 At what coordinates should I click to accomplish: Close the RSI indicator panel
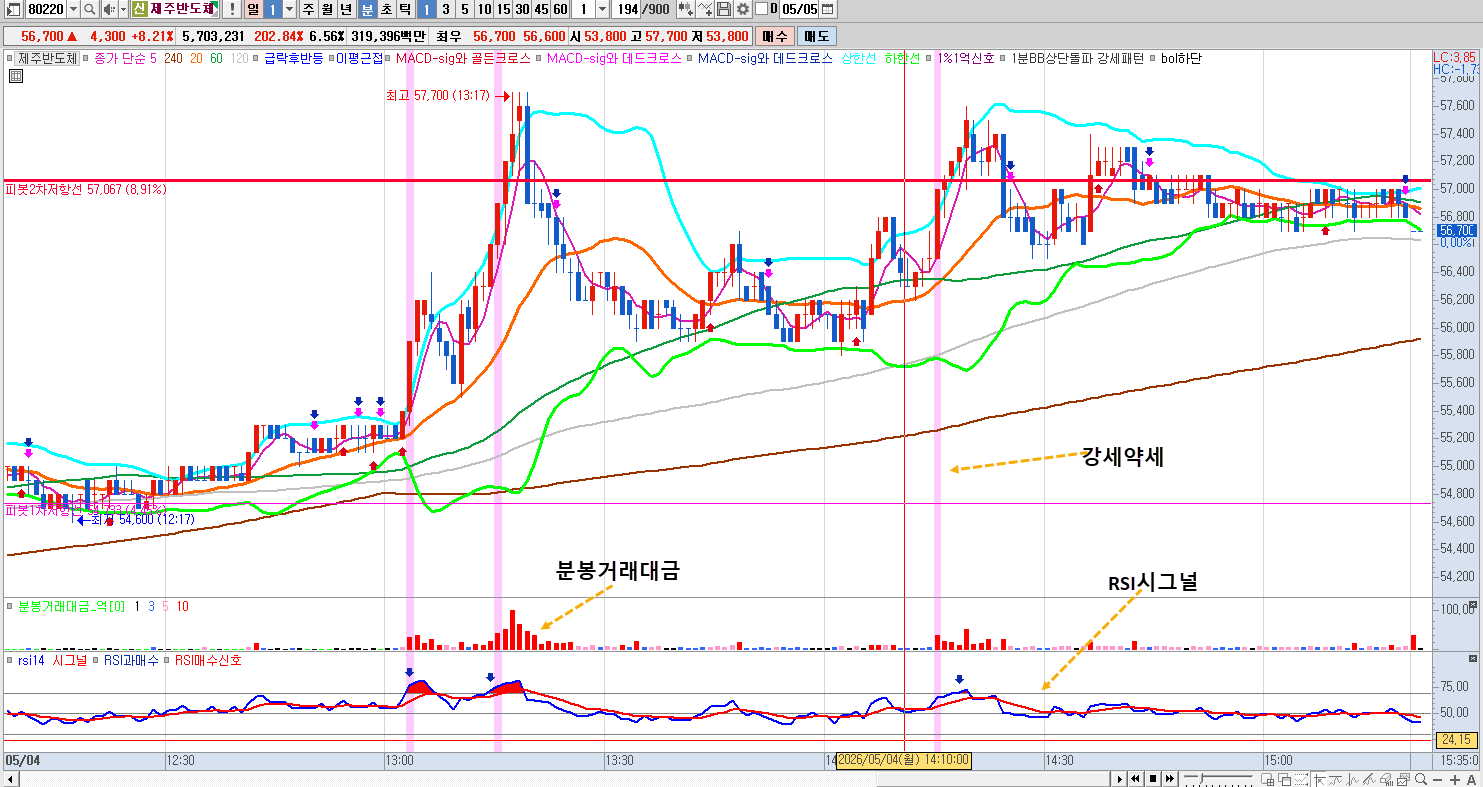pos(1472,660)
